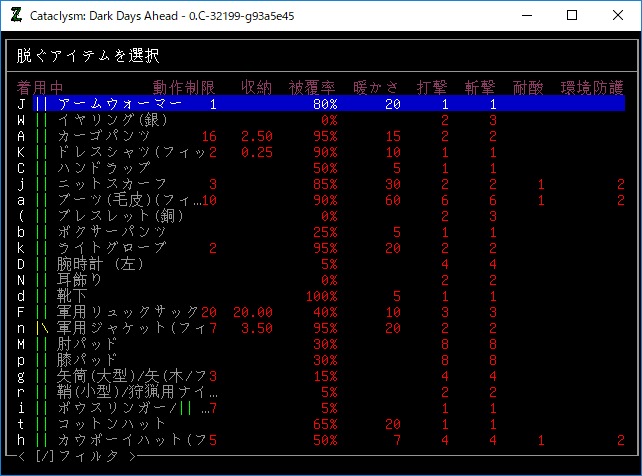The height and width of the screenshot is (476, 642).
Task: Select カウボーイハット at list bottom
Action: tap(130, 440)
